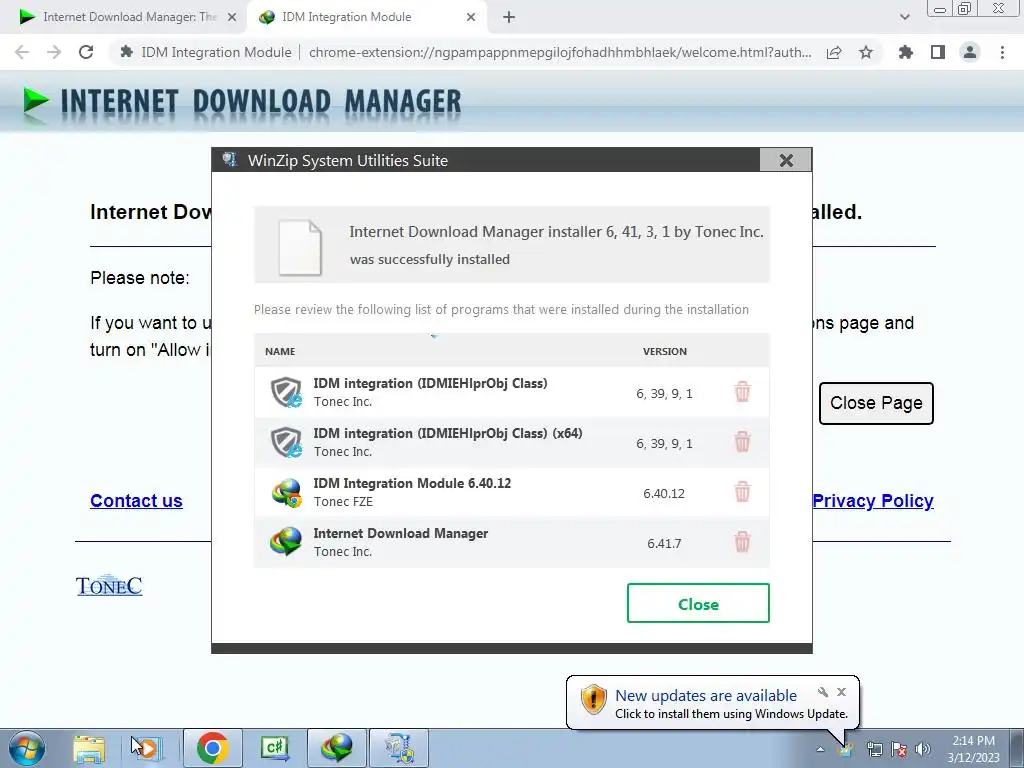Click the address bar URL
Viewport: 1024px width, 768px height.
coord(560,52)
